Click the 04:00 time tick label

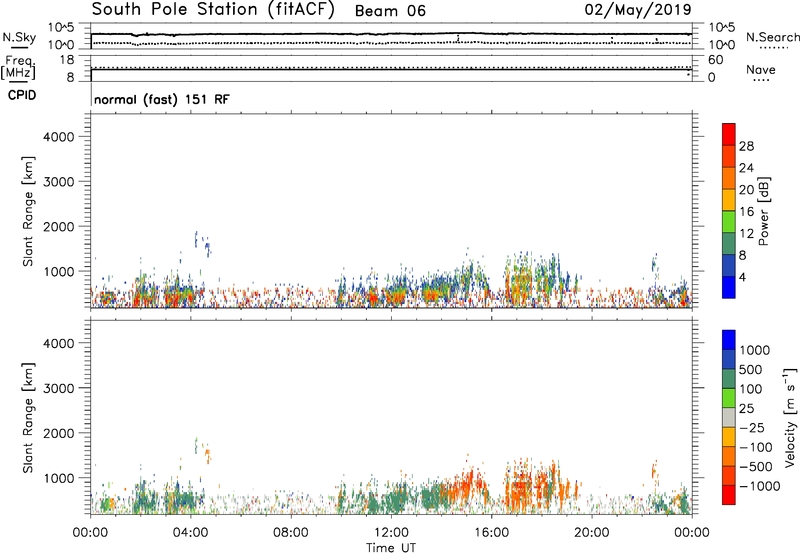190,533
